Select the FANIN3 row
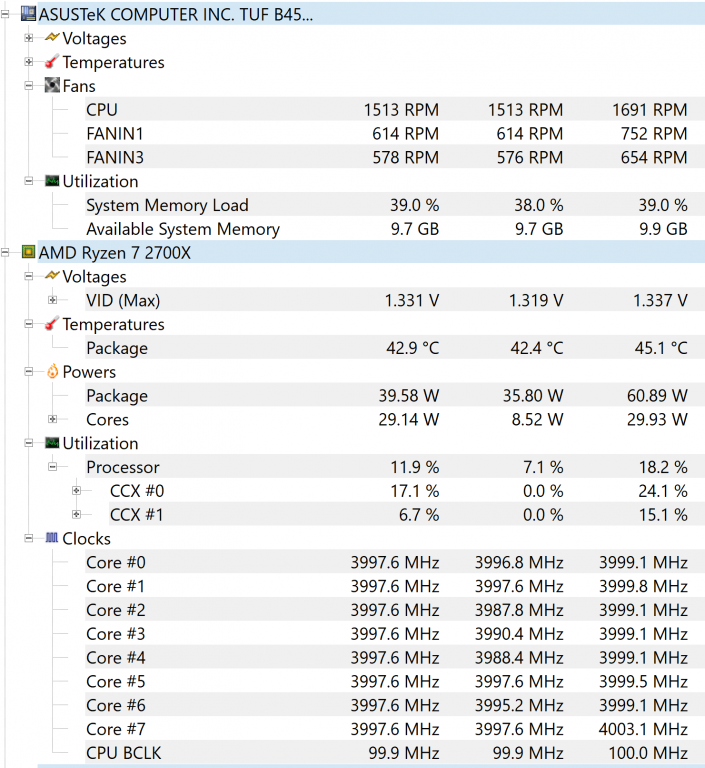The width and height of the screenshot is (705, 768). pos(395,157)
